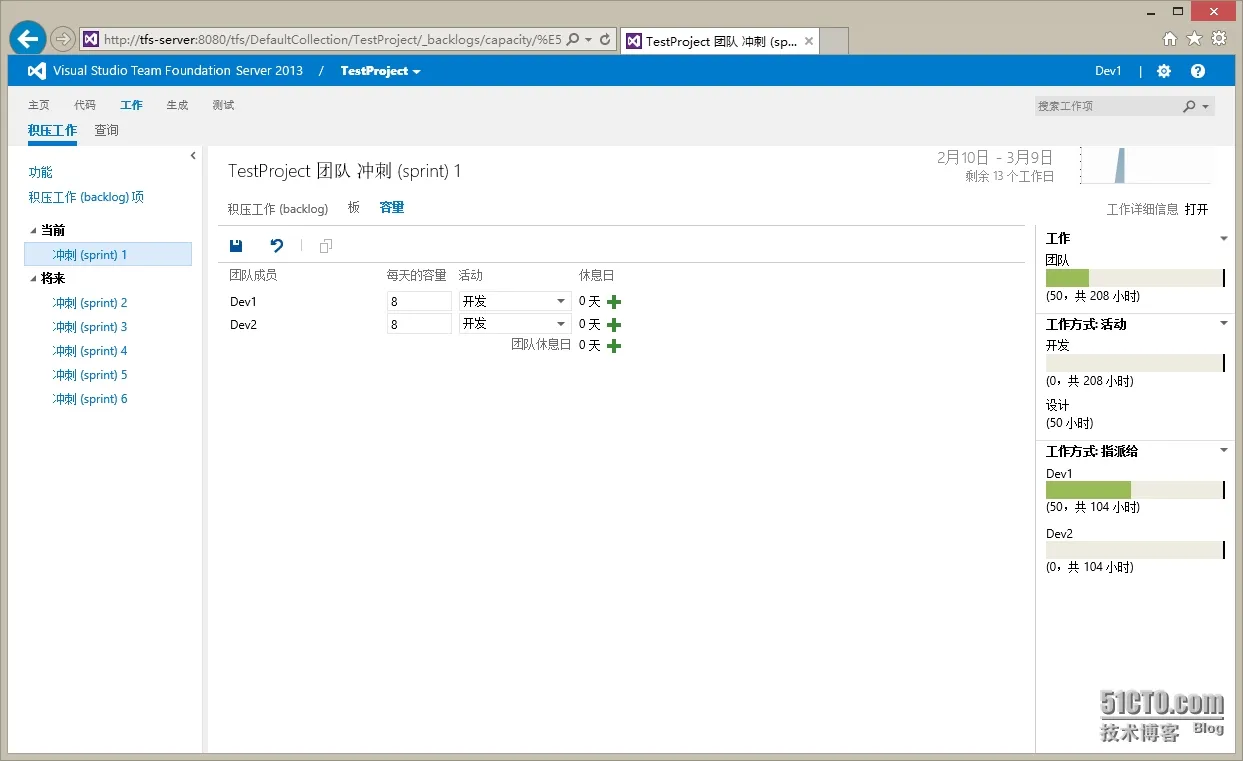
Task: Collapse the 工作 panel section
Action: point(1224,238)
